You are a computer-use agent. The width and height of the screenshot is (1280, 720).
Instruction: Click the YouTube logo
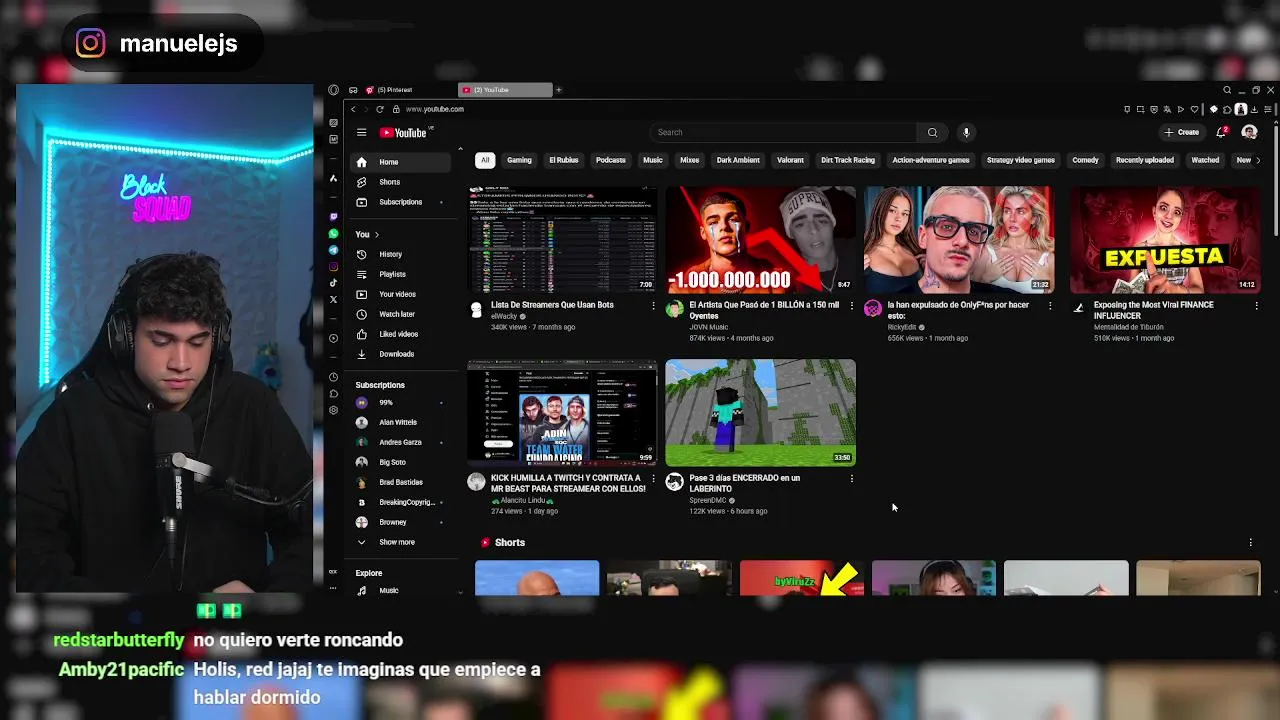403,132
